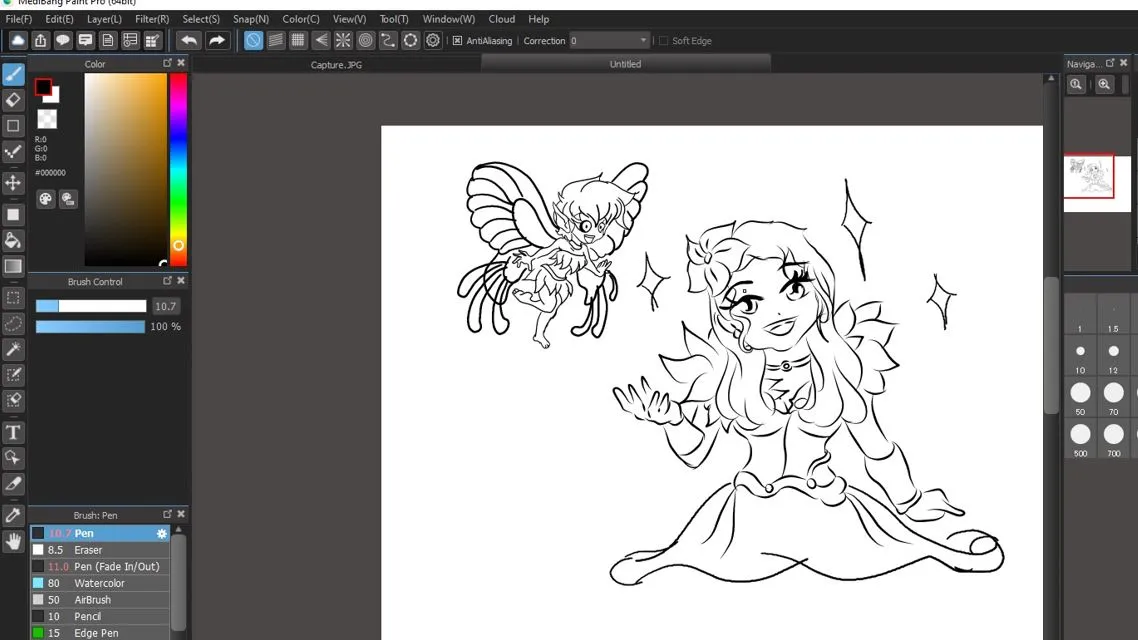Viewport: 1138px width, 640px height.
Task: Select the Magic Wand tool
Action: click(13, 349)
